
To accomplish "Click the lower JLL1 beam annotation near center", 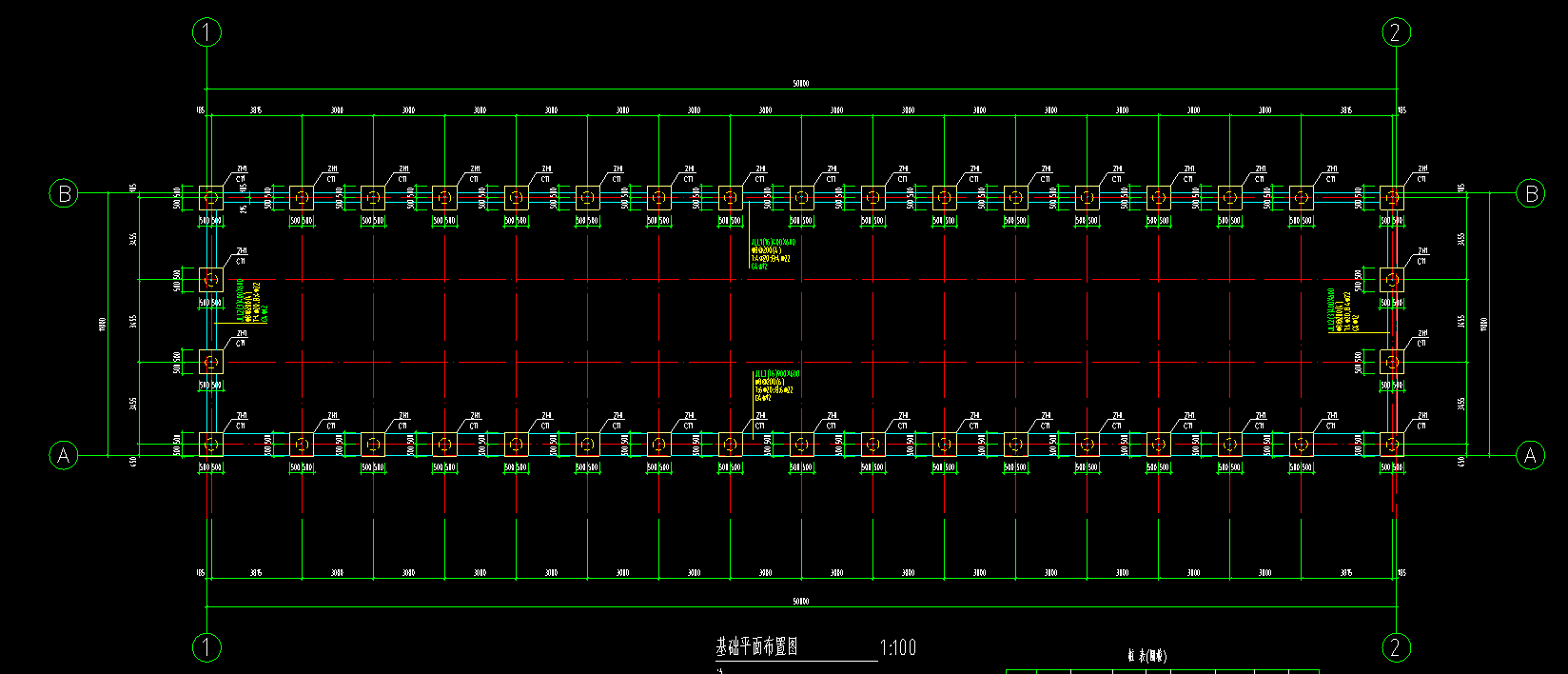I will coord(775,386).
